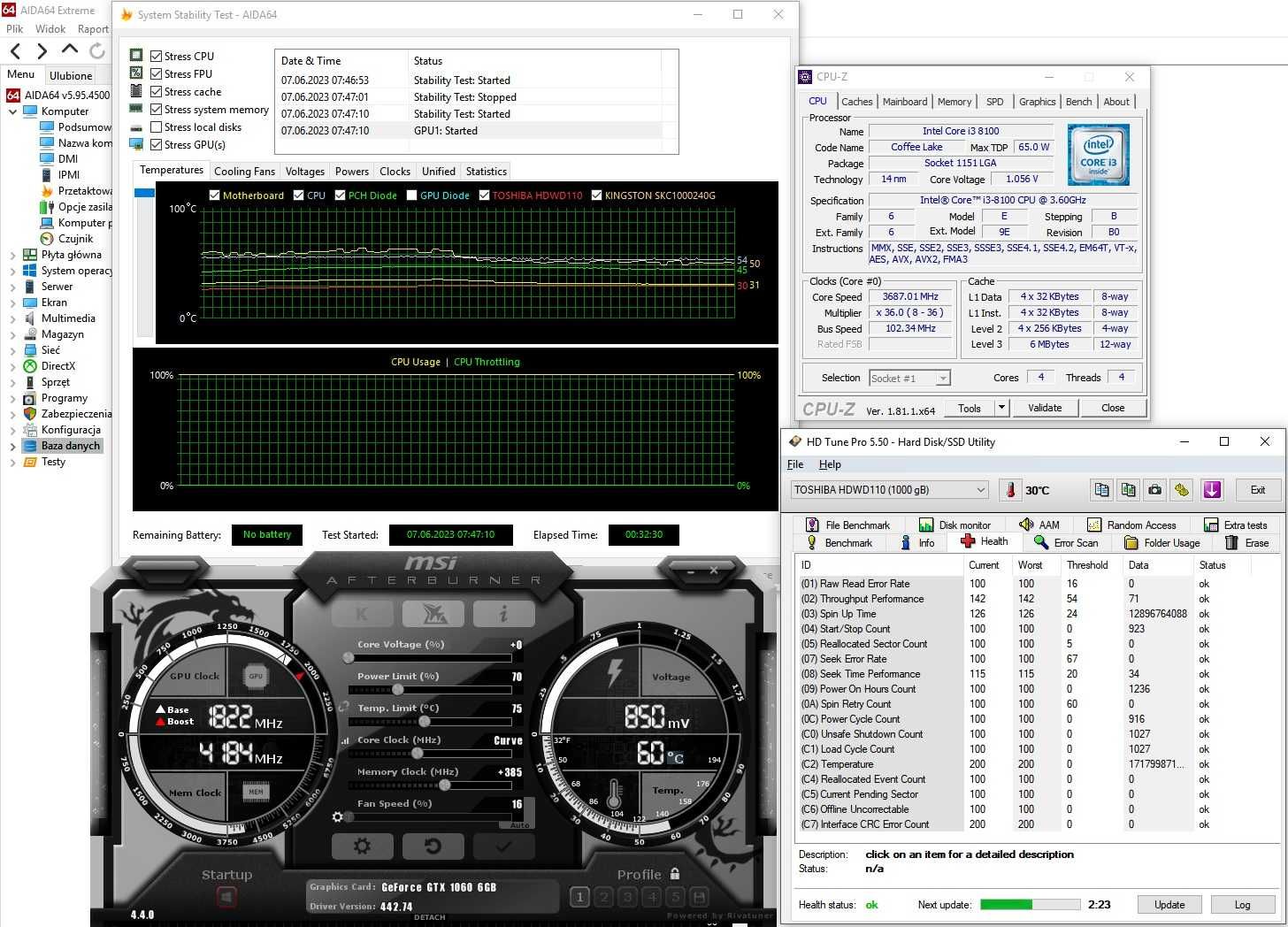Click the Ulubione favorites tab in AIDA64
Viewport: 1288px width, 927px height.
tap(71, 76)
